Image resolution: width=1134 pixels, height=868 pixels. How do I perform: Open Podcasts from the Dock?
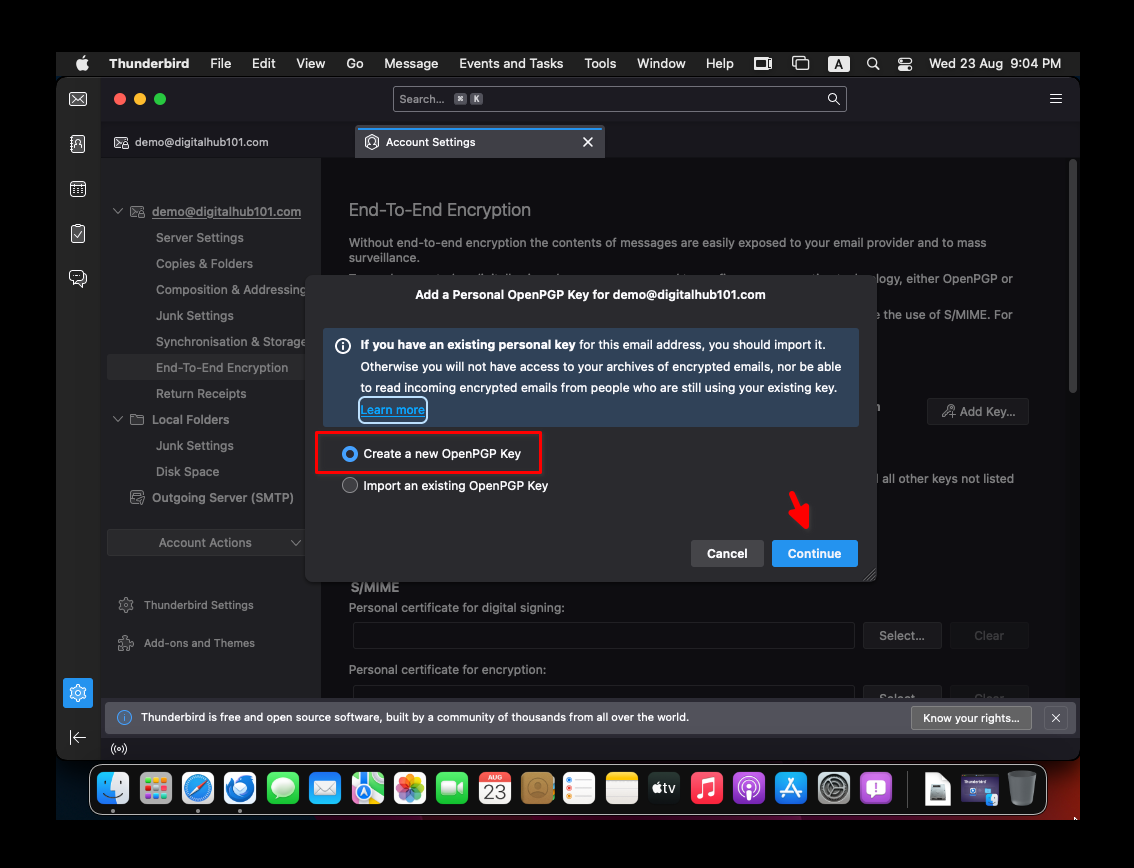[x=749, y=788]
